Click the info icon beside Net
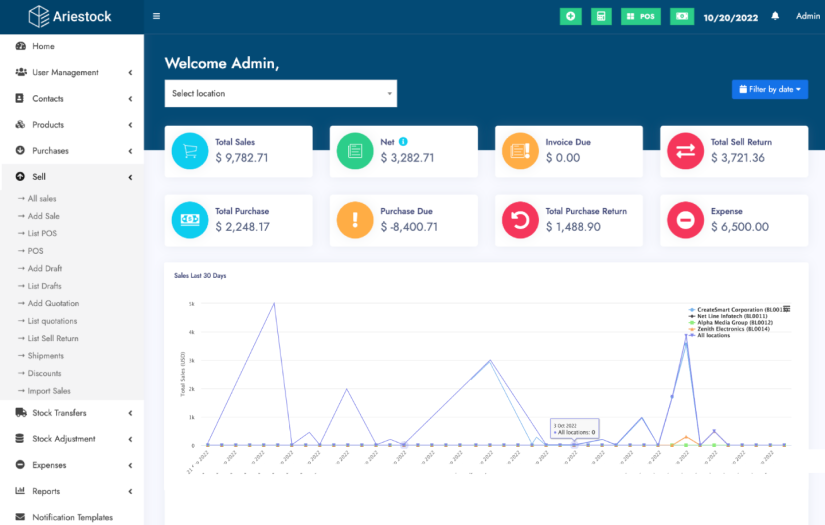The width and height of the screenshot is (825, 525). [x=404, y=142]
